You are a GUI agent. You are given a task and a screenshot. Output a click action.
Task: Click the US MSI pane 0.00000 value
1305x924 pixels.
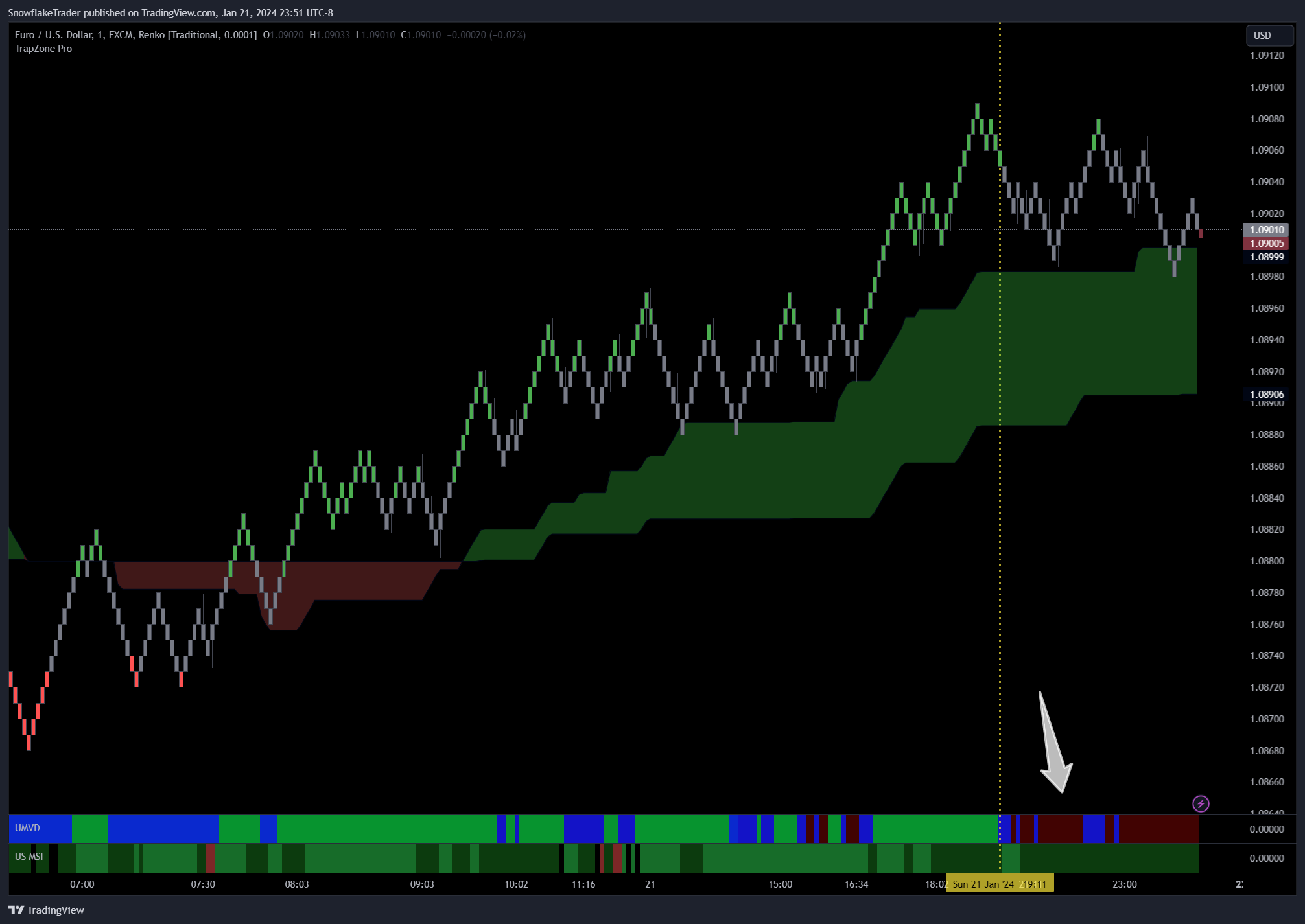[1267, 858]
